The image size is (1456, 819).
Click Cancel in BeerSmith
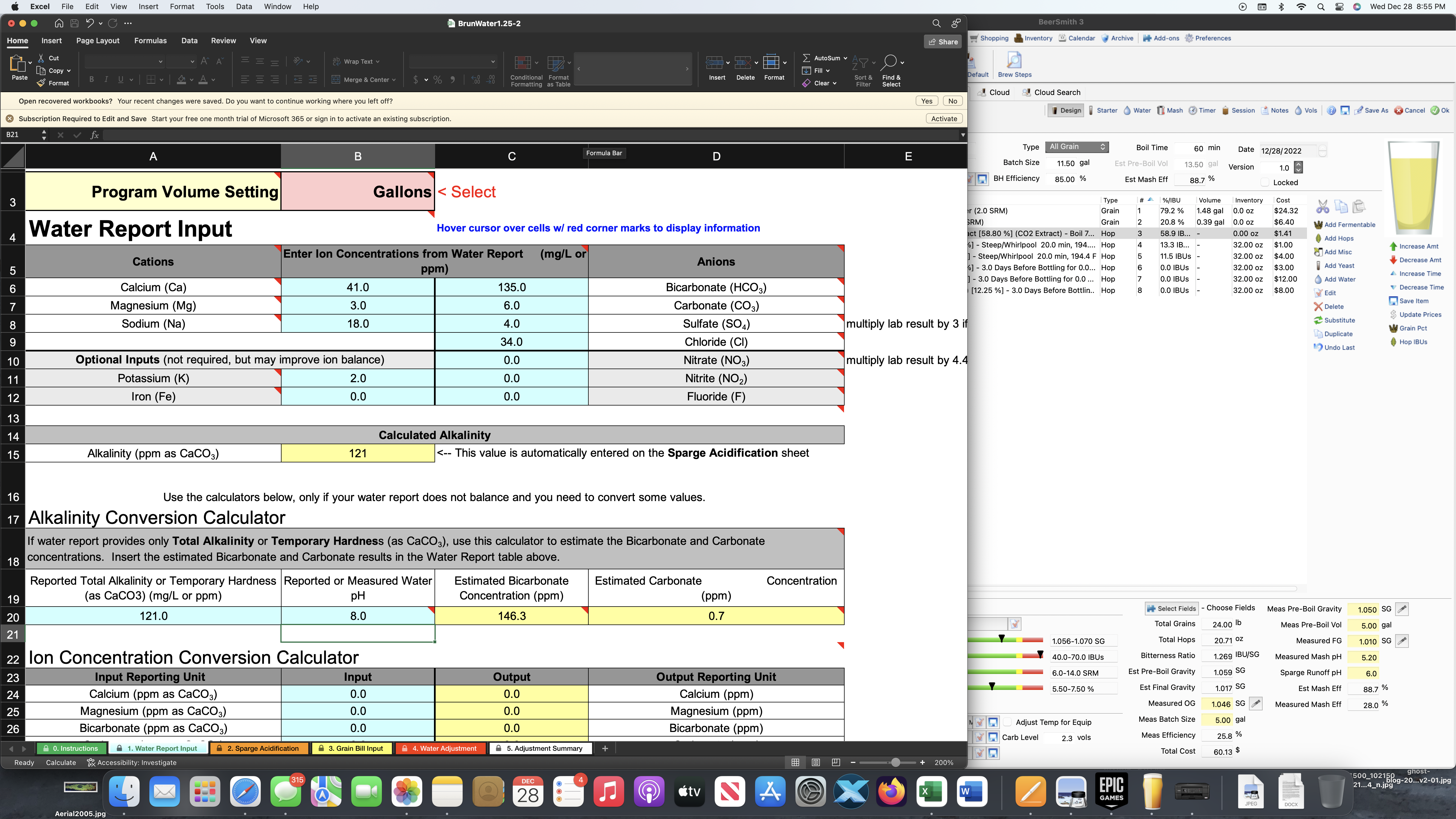[x=1409, y=110]
